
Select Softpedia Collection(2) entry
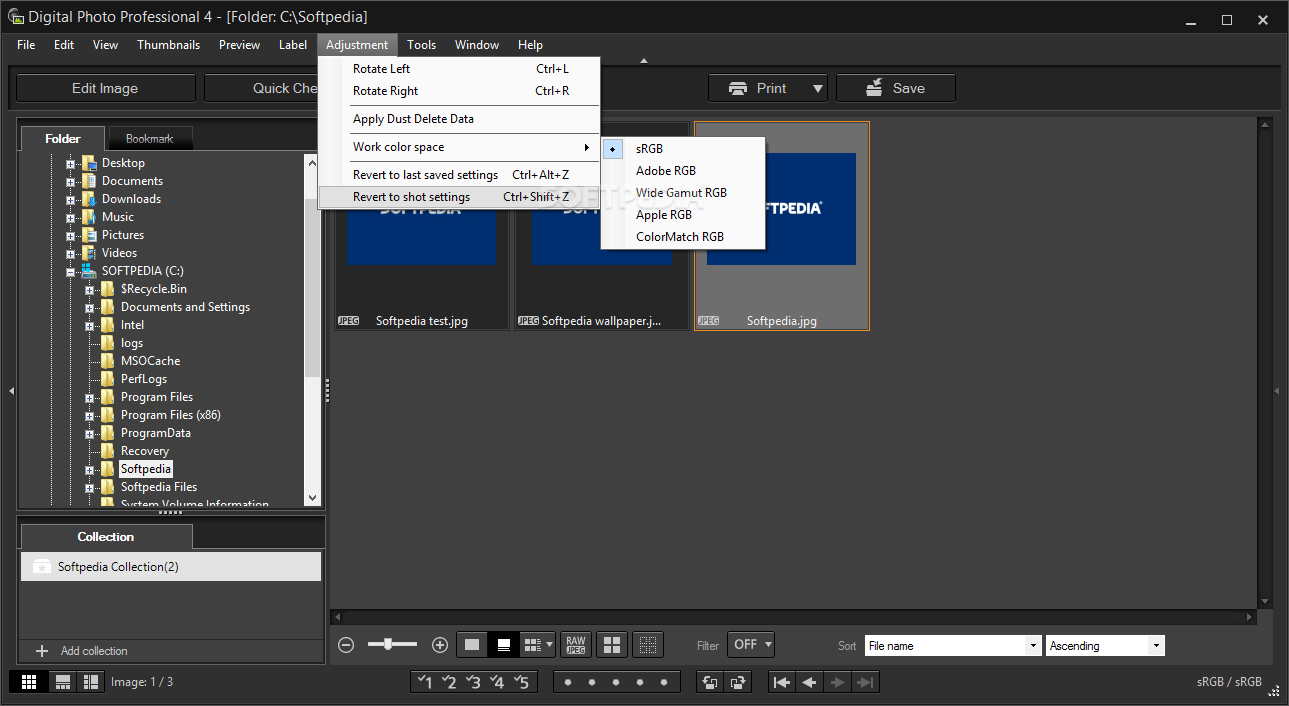(x=171, y=567)
